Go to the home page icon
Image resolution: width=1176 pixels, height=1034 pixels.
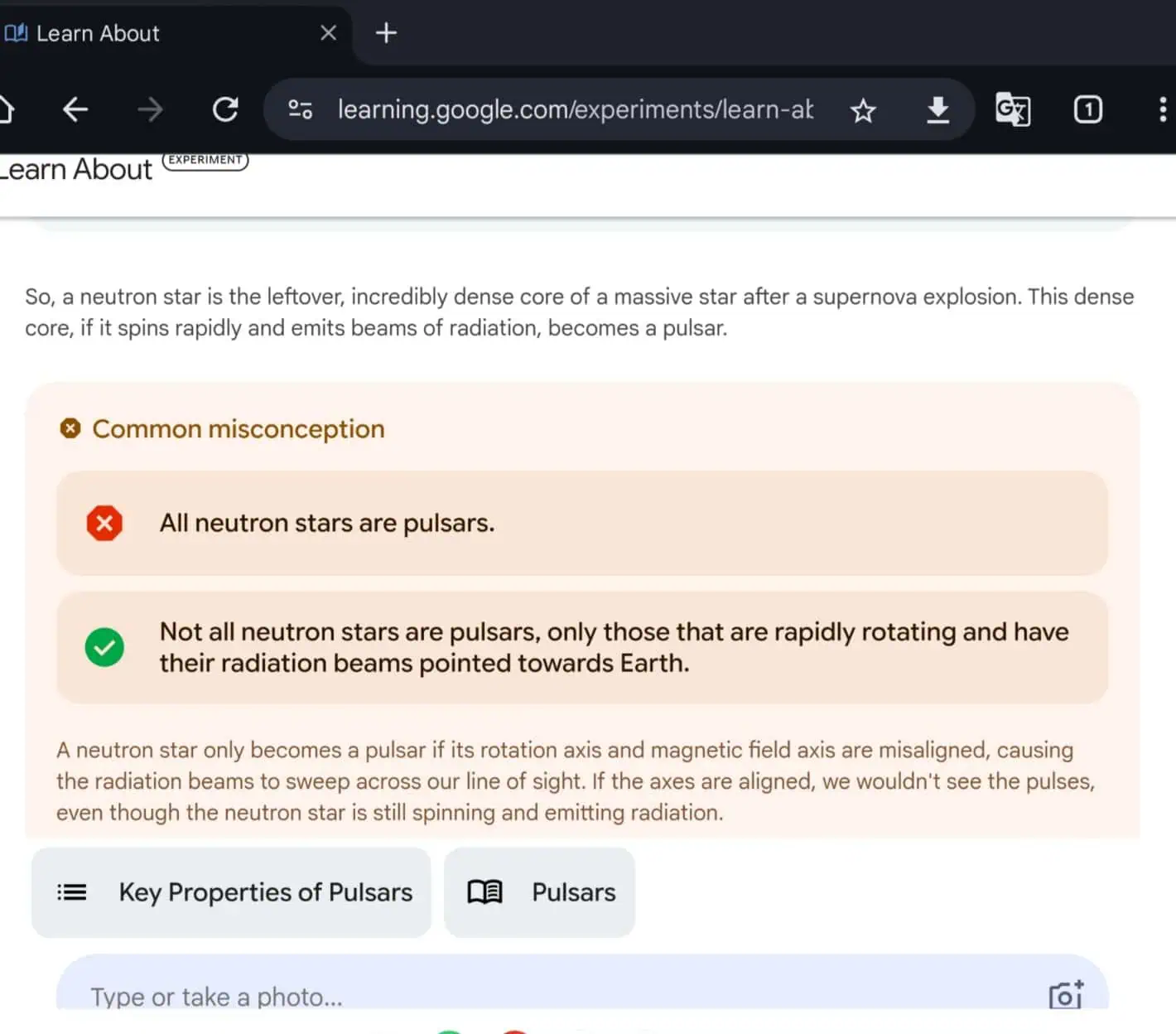click(x=5, y=109)
